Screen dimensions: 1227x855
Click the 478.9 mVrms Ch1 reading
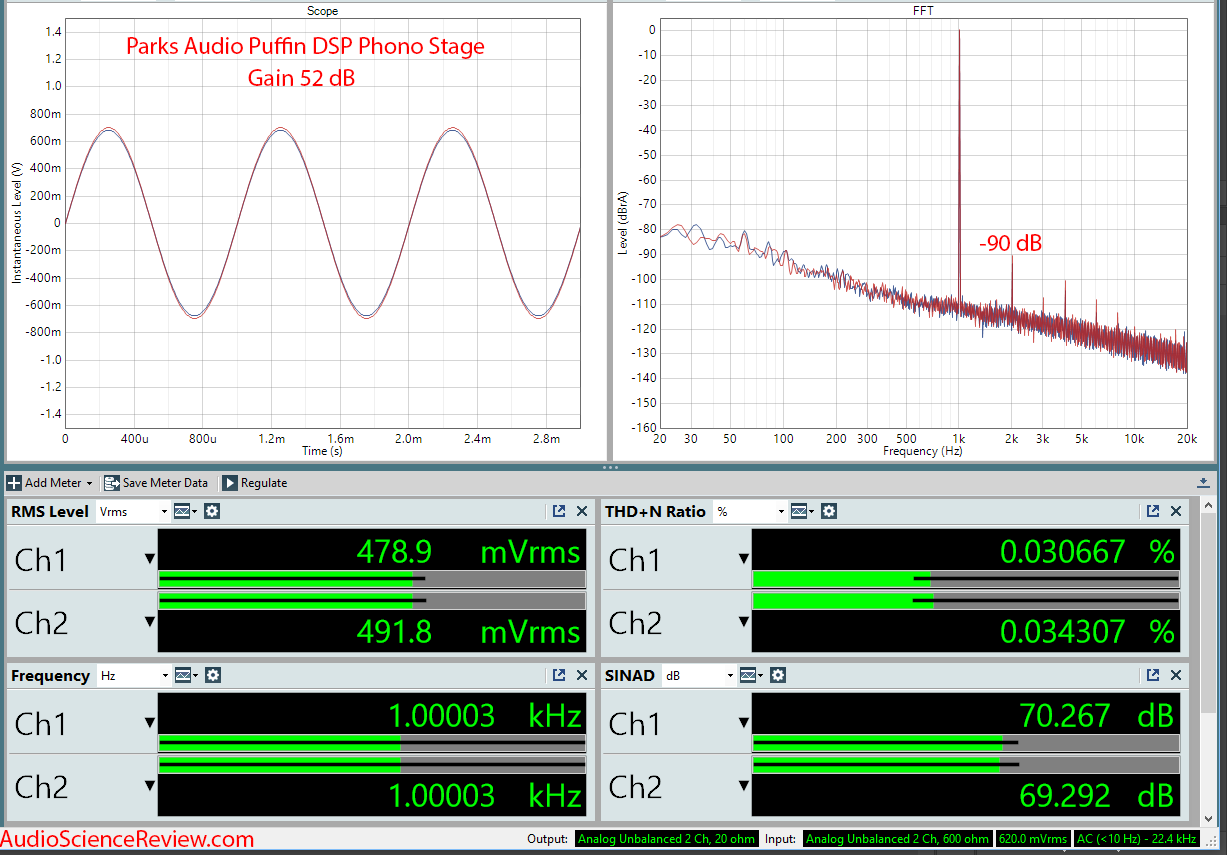pyautogui.click(x=468, y=551)
